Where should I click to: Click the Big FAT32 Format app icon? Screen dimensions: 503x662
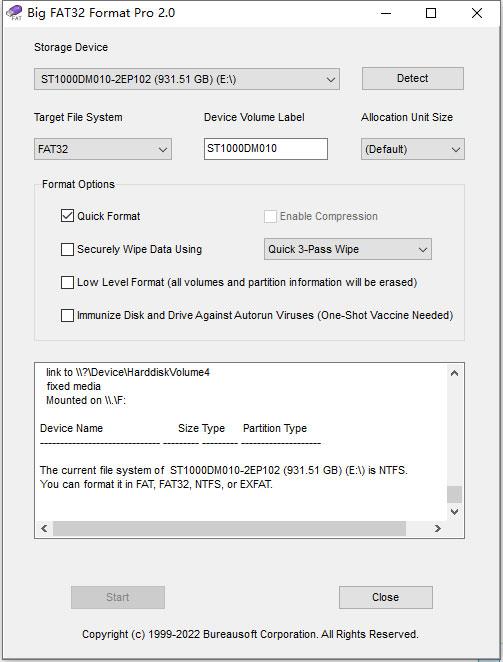(x=14, y=12)
